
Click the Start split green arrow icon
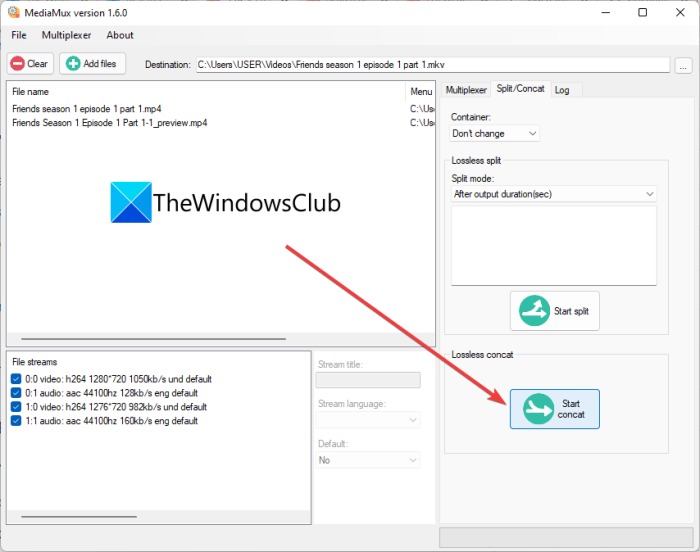click(534, 310)
